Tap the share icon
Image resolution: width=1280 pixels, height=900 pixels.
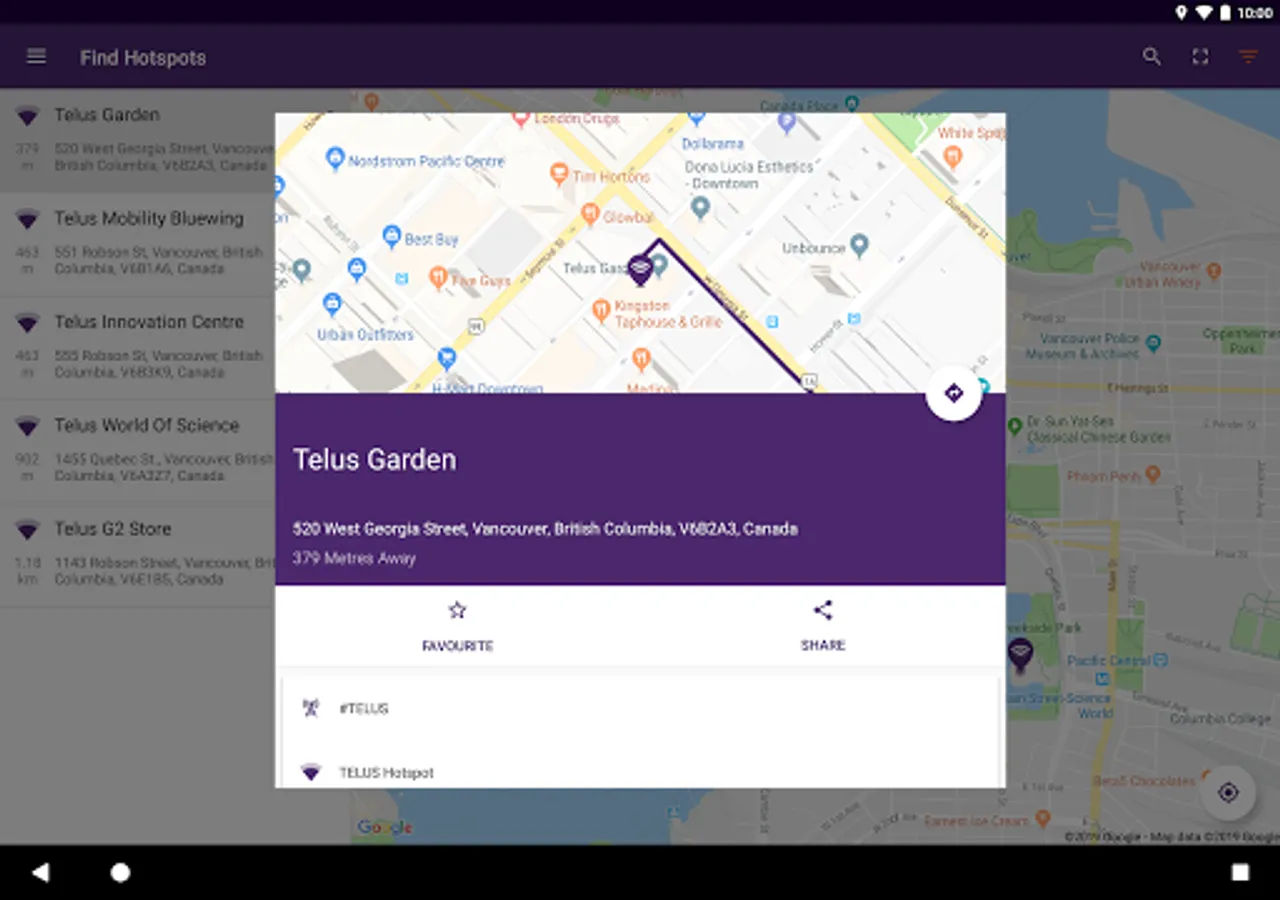pos(823,610)
